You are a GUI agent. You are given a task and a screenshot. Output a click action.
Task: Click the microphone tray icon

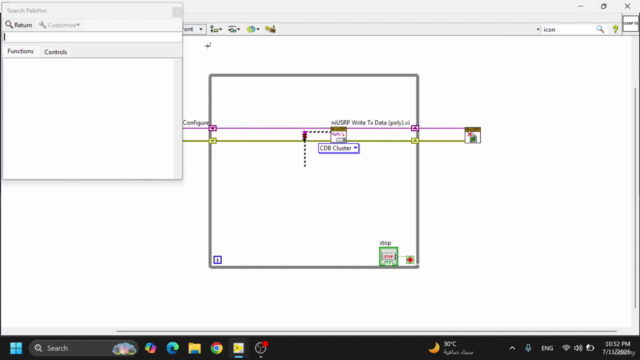pos(528,348)
